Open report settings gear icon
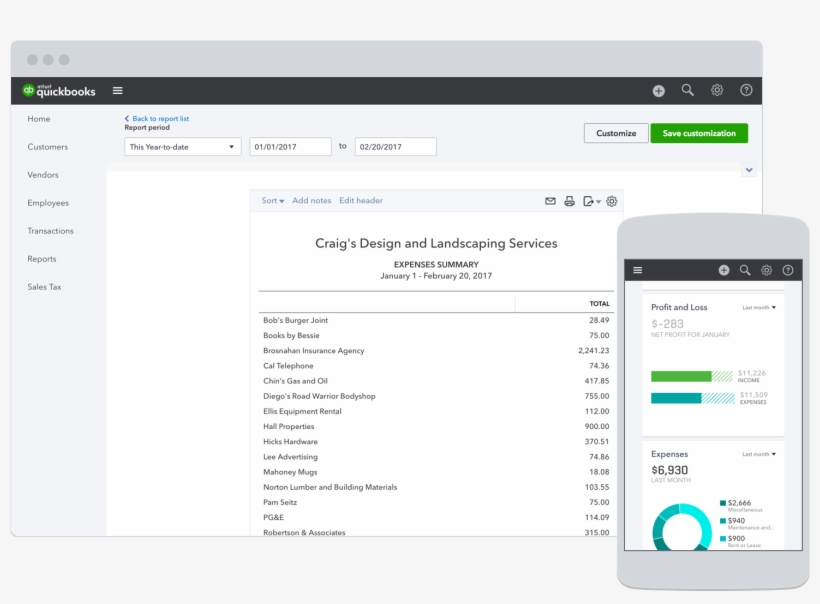Viewport: 820px width, 604px height. point(610,201)
